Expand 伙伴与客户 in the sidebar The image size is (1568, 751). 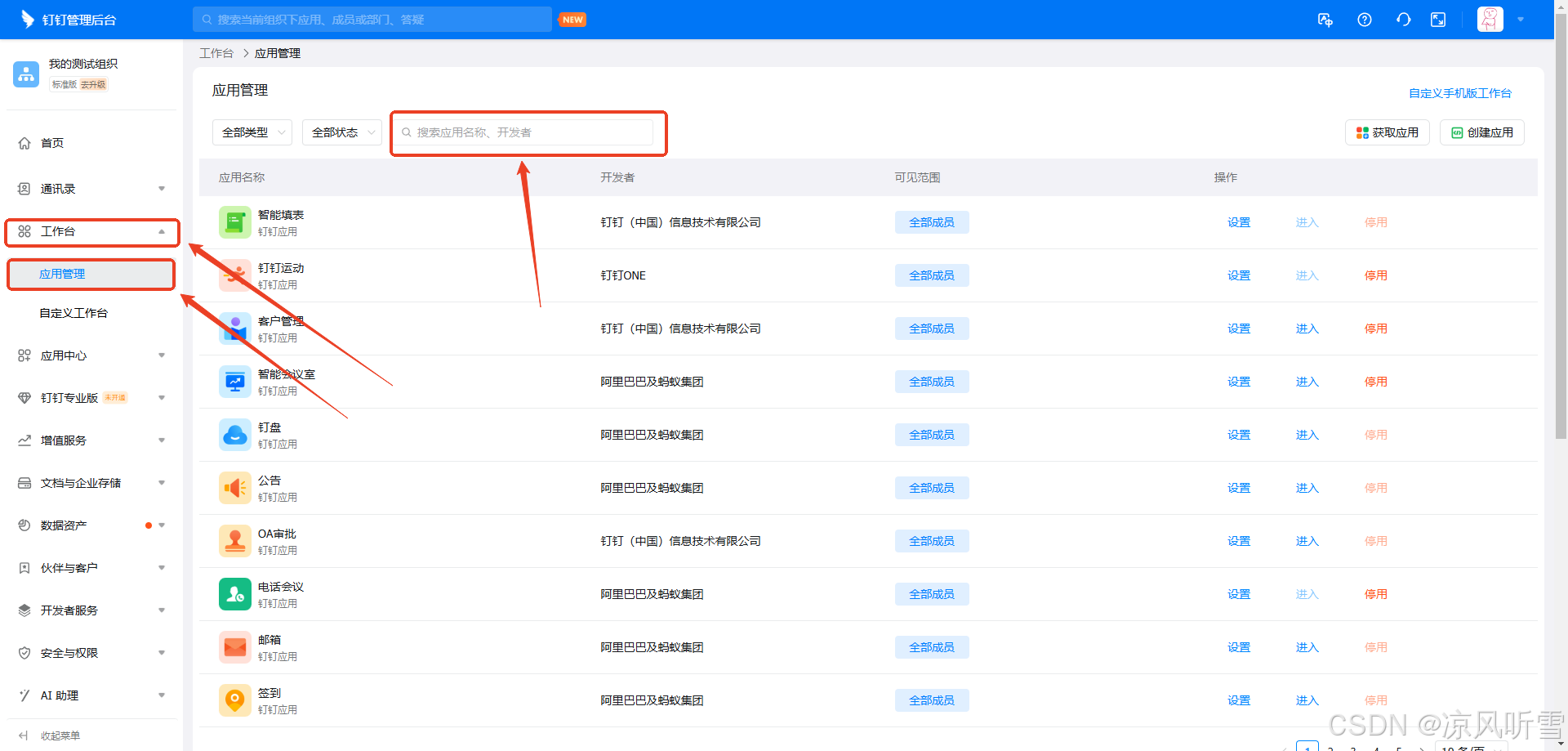click(91, 568)
